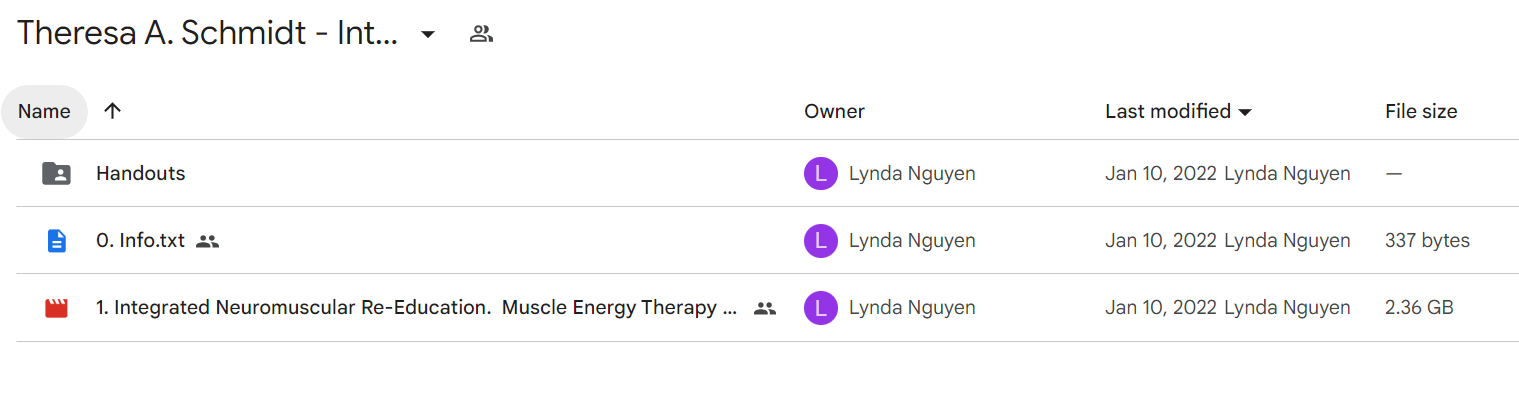The height and width of the screenshot is (415, 1519).
Task: Click the Owner column header
Action: pos(834,111)
